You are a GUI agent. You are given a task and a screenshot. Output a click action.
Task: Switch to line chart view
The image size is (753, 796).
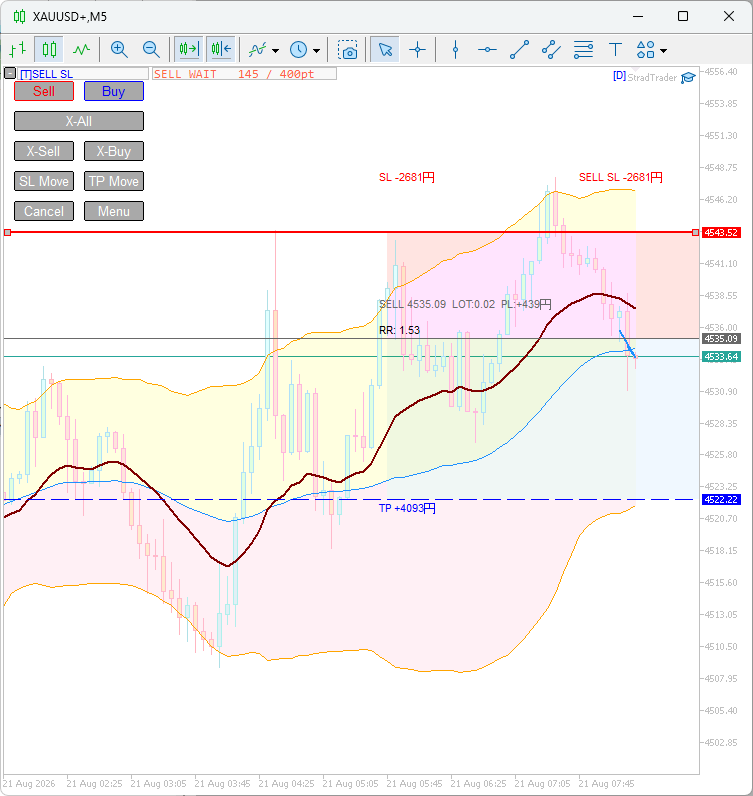81,49
